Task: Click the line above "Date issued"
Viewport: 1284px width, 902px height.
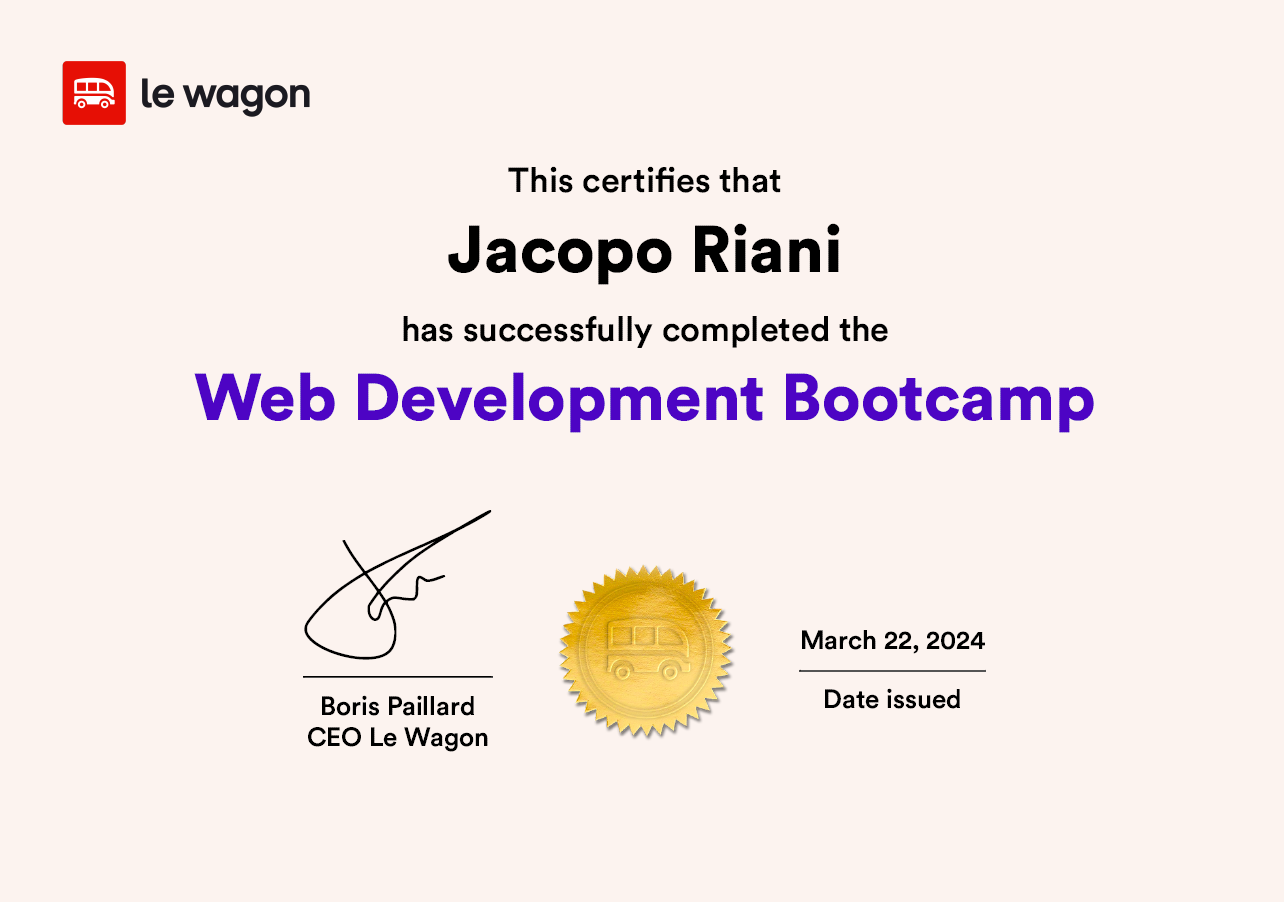Action: pyautogui.click(x=892, y=671)
